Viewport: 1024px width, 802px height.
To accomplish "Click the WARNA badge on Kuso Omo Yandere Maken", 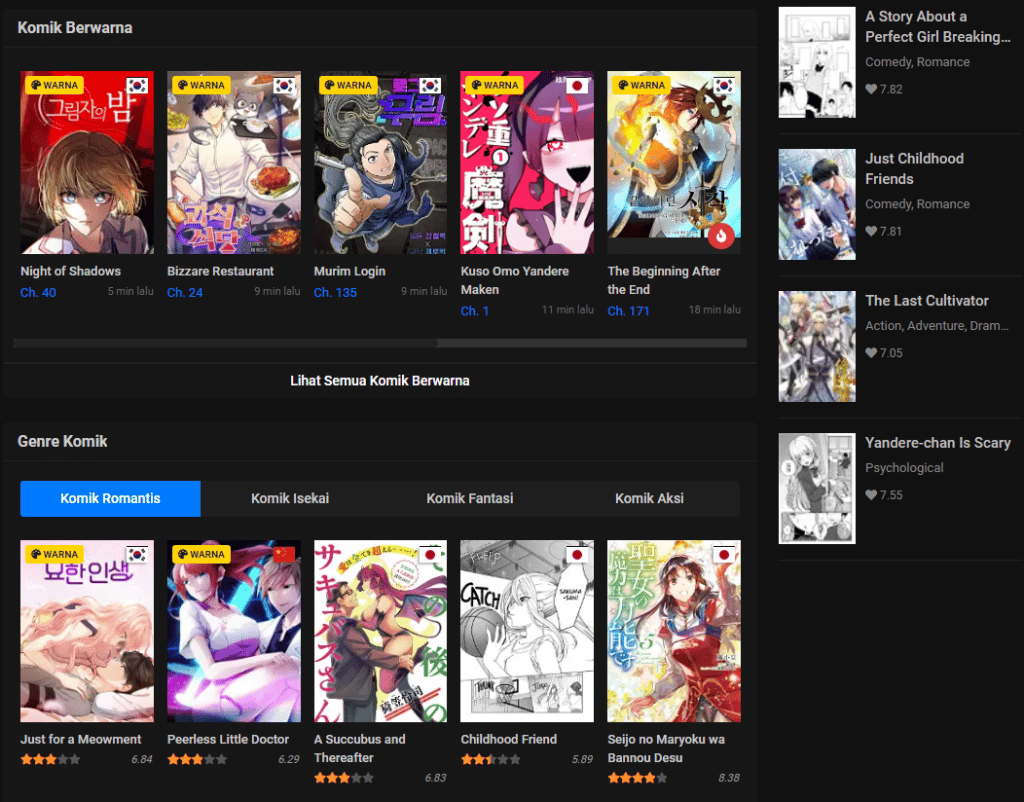I will (494, 85).
